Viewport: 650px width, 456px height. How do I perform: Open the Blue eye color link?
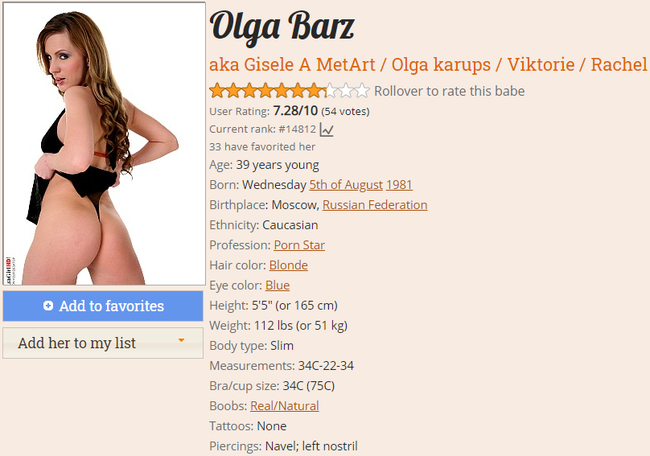[277, 285]
